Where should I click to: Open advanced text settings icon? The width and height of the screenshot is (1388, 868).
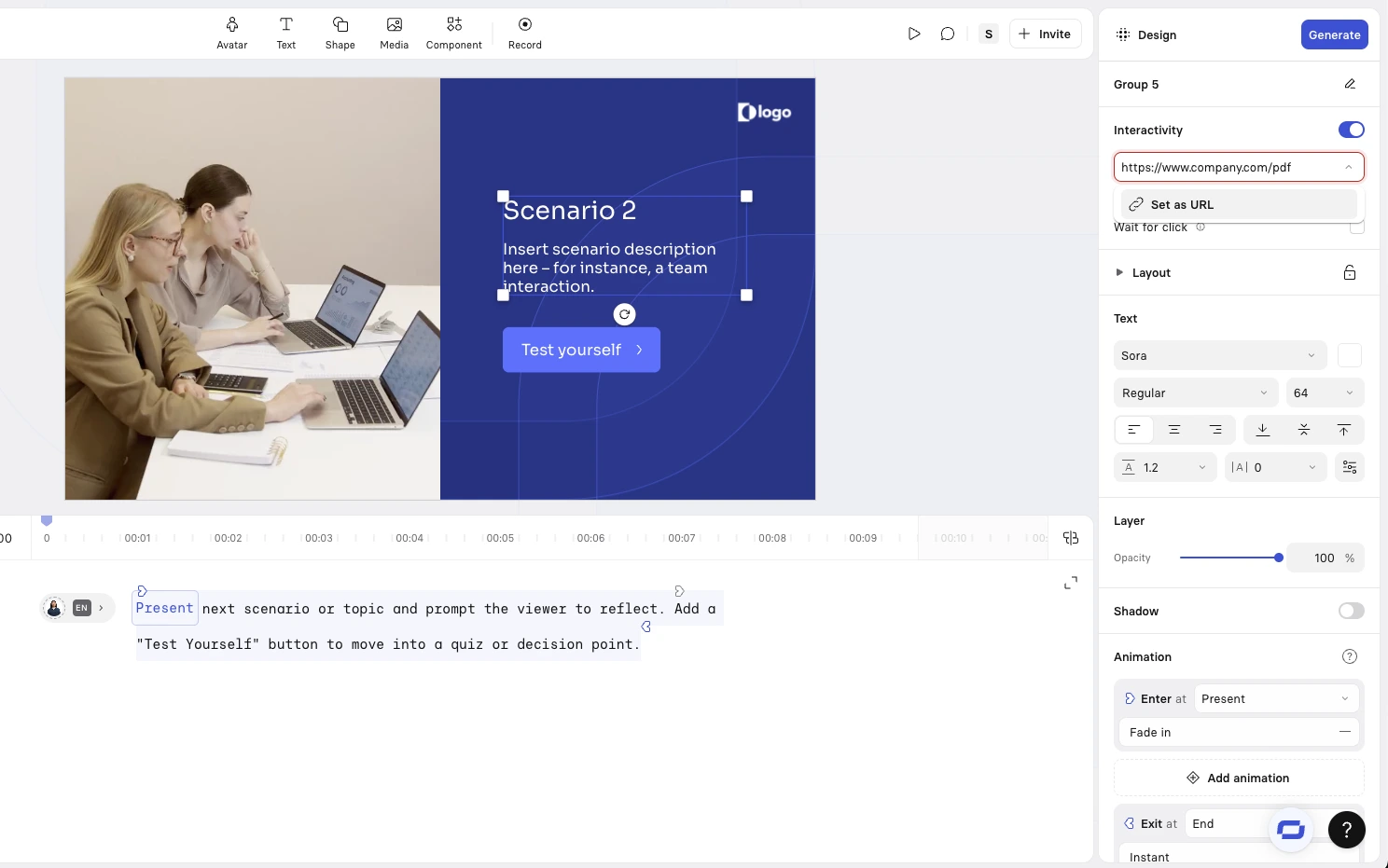pos(1350,467)
